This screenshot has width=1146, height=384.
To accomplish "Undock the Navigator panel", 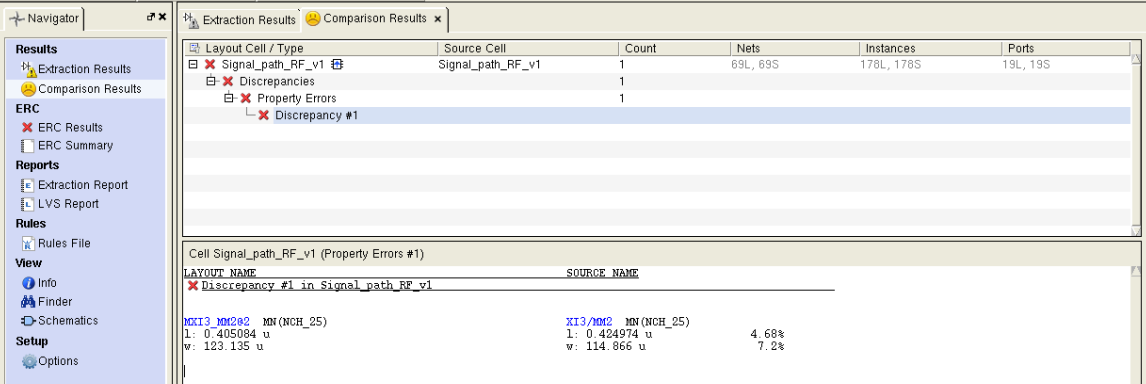I will pos(151,18).
